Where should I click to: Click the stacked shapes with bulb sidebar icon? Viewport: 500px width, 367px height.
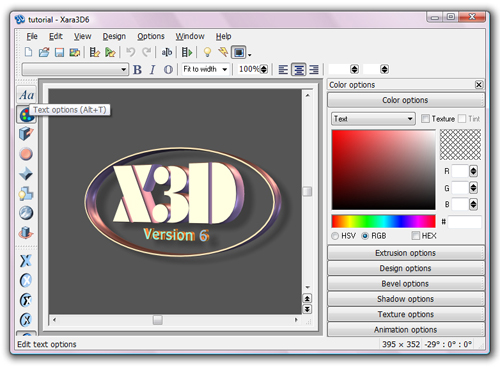coord(26,193)
